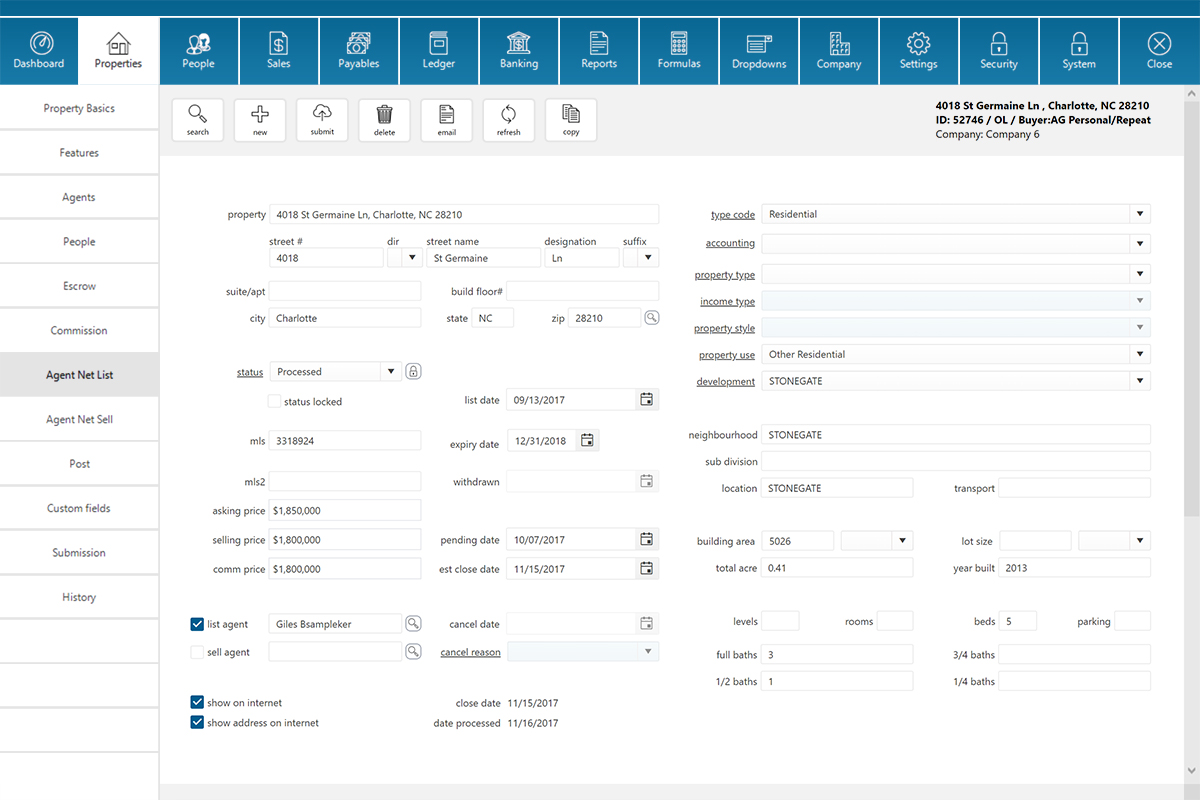Click the email document icon
The width and height of the screenshot is (1200, 800).
click(x=446, y=119)
